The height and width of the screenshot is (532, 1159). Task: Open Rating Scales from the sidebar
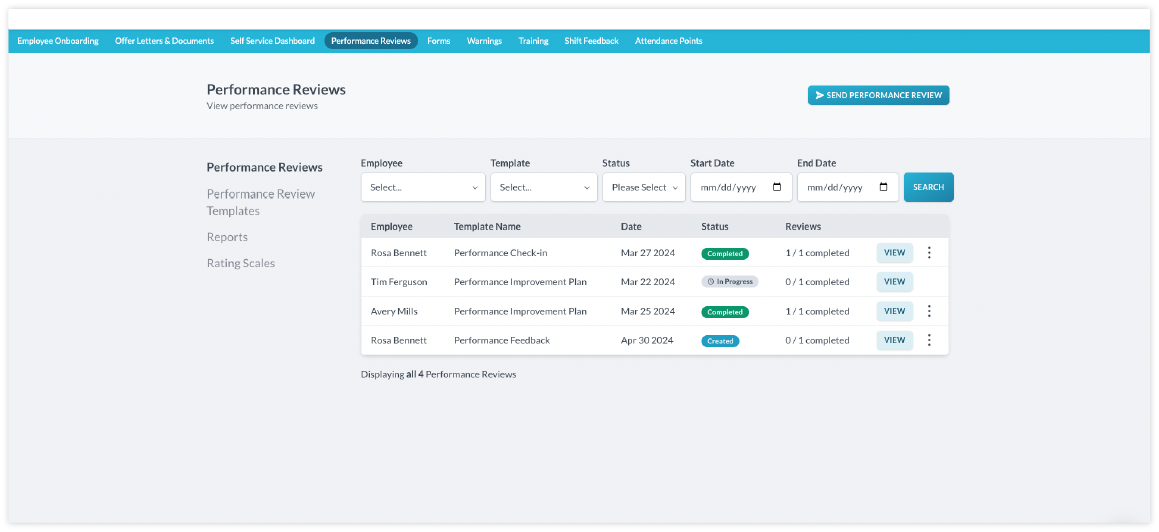241,263
